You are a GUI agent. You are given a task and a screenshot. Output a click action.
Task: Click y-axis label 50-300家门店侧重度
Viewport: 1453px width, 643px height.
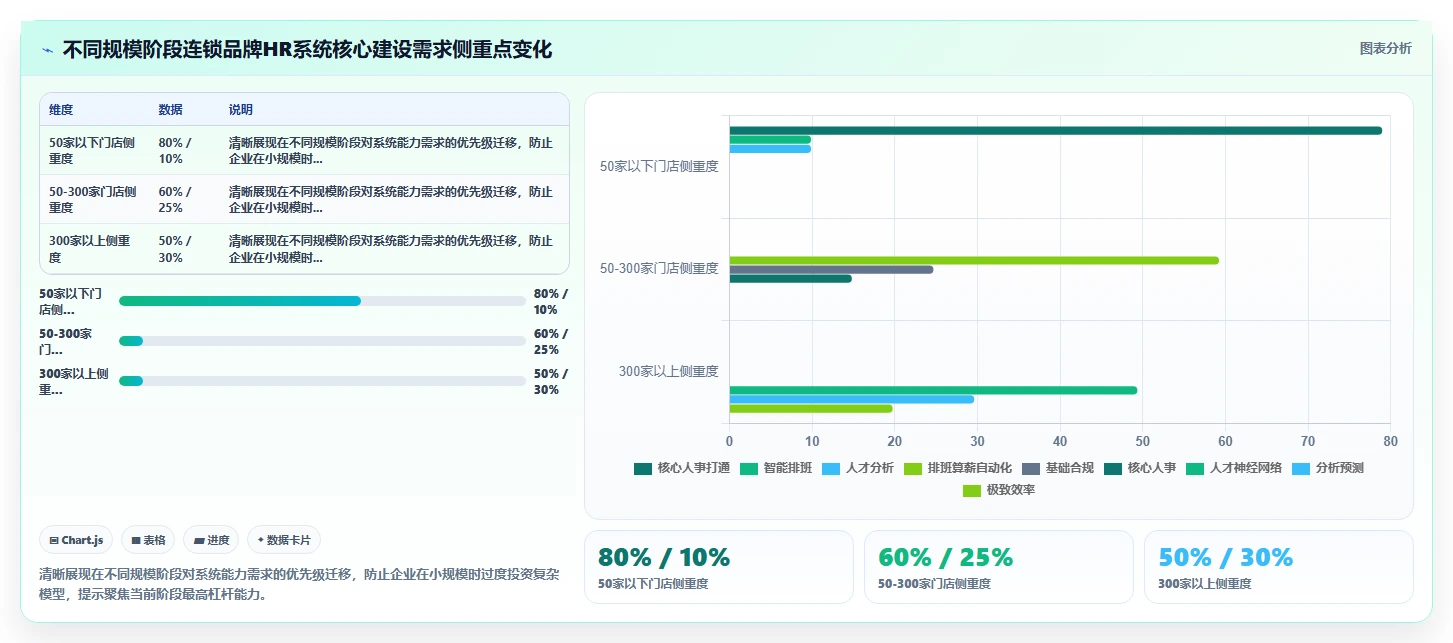(x=659, y=269)
